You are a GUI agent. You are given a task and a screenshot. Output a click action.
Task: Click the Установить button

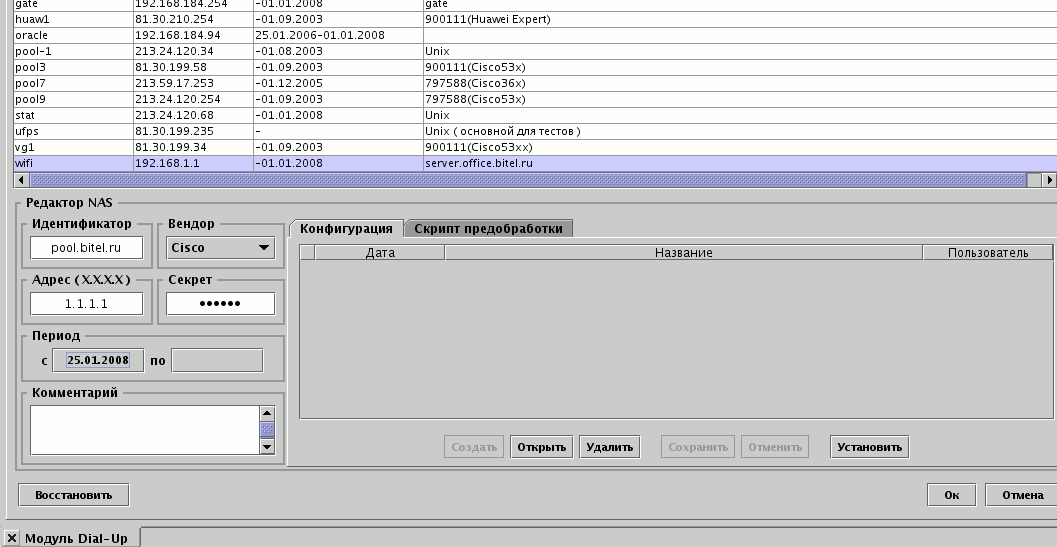(x=869, y=447)
